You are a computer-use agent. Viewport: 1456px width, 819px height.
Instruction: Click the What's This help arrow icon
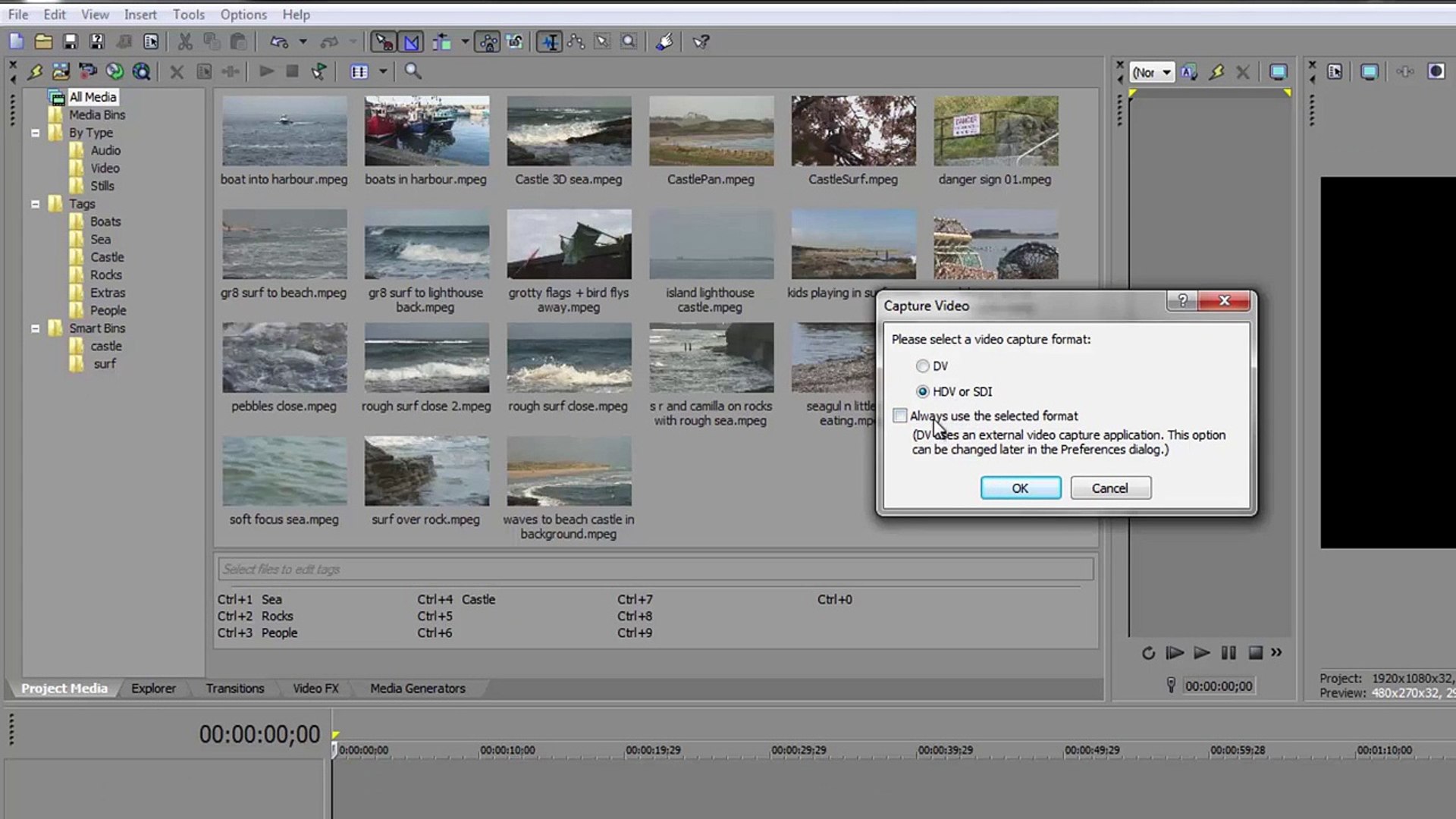tap(701, 42)
